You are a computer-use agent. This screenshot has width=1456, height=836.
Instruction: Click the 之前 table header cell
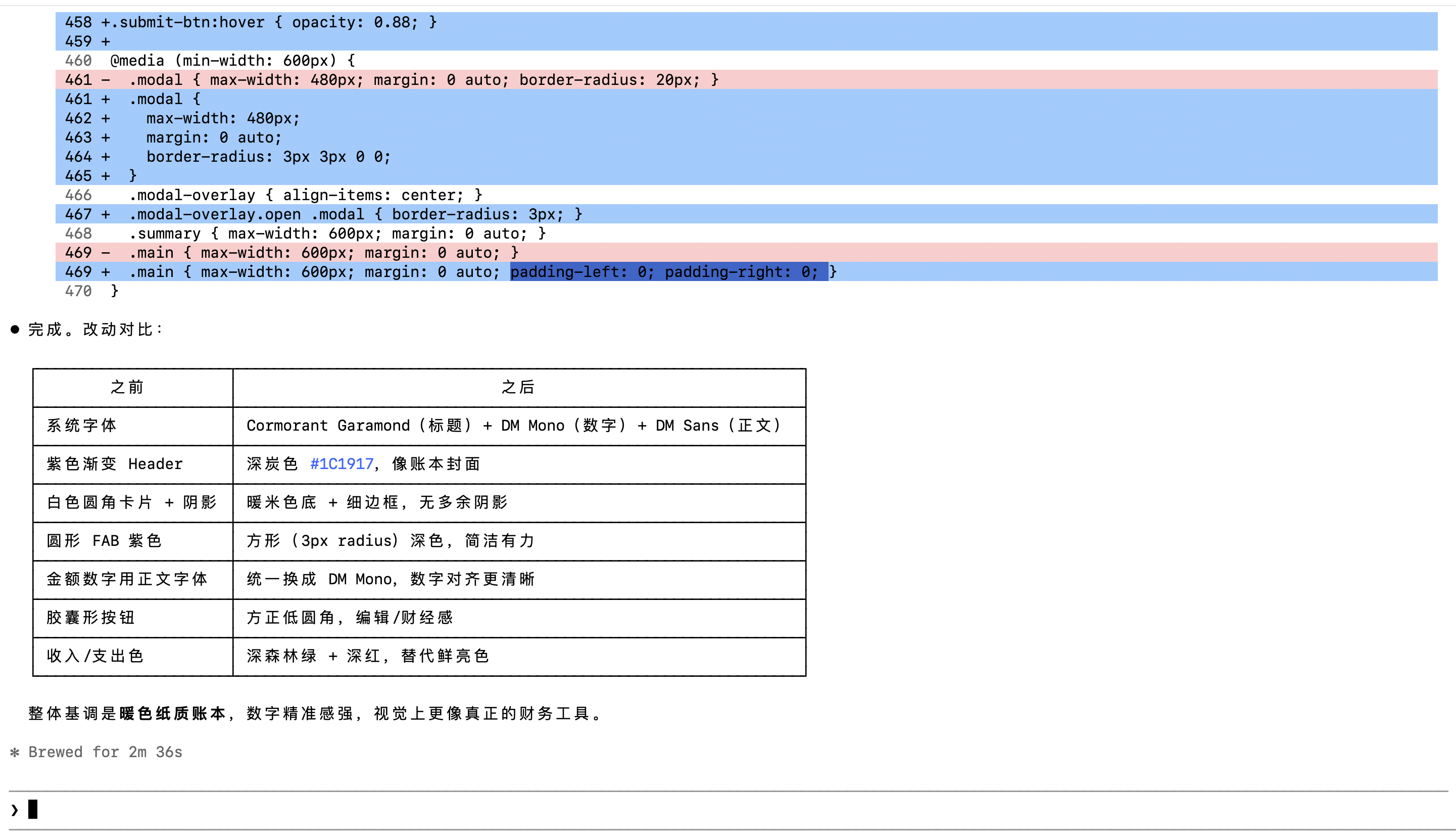point(127,388)
